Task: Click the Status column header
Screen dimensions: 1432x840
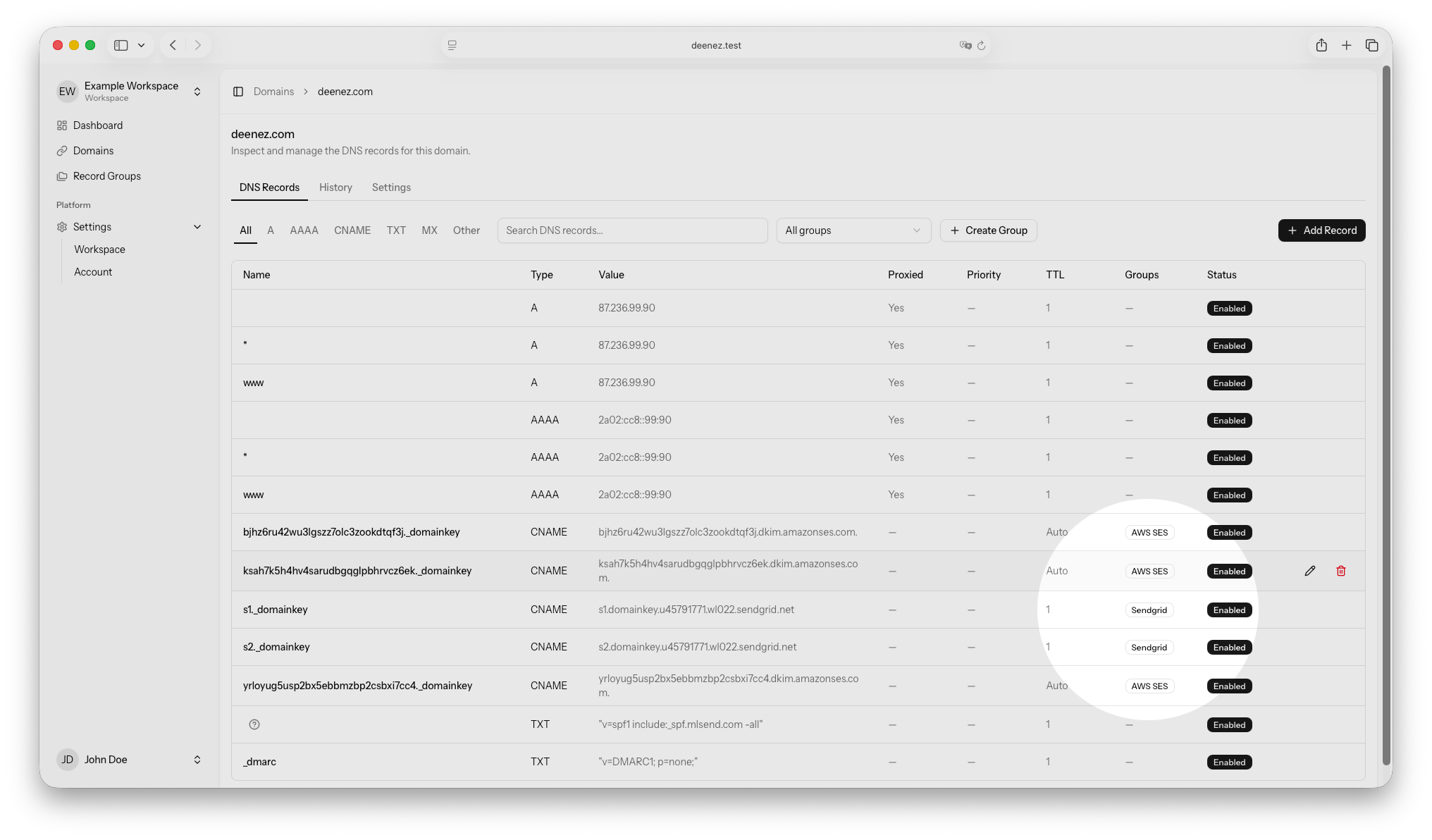Action: (1221, 275)
